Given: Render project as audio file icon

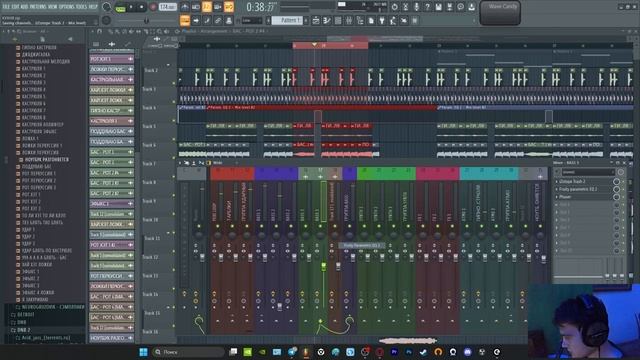Looking at the screenshot, I should [449, 7].
